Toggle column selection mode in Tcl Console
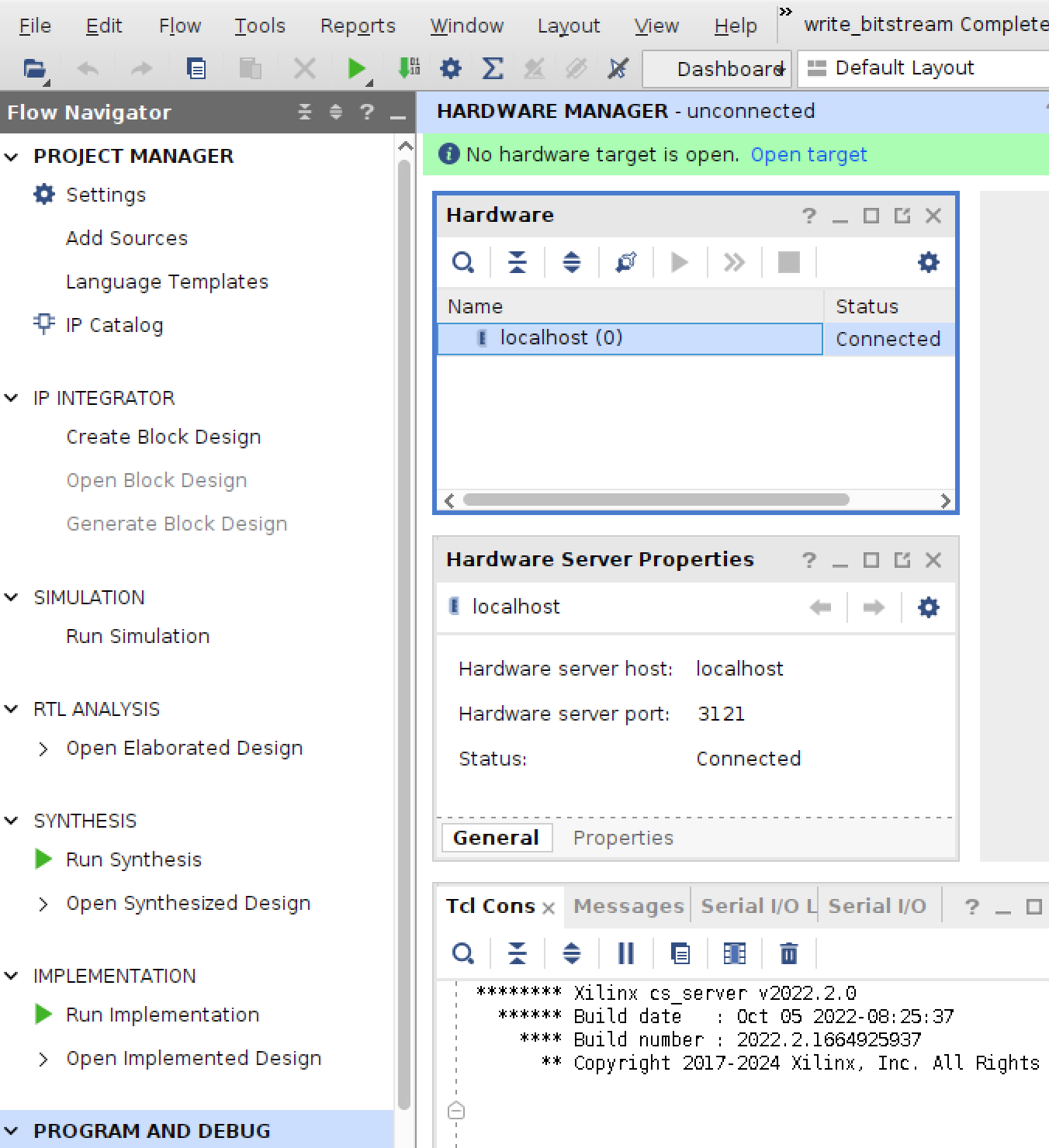The width and height of the screenshot is (1049, 1148). tap(735, 953)
